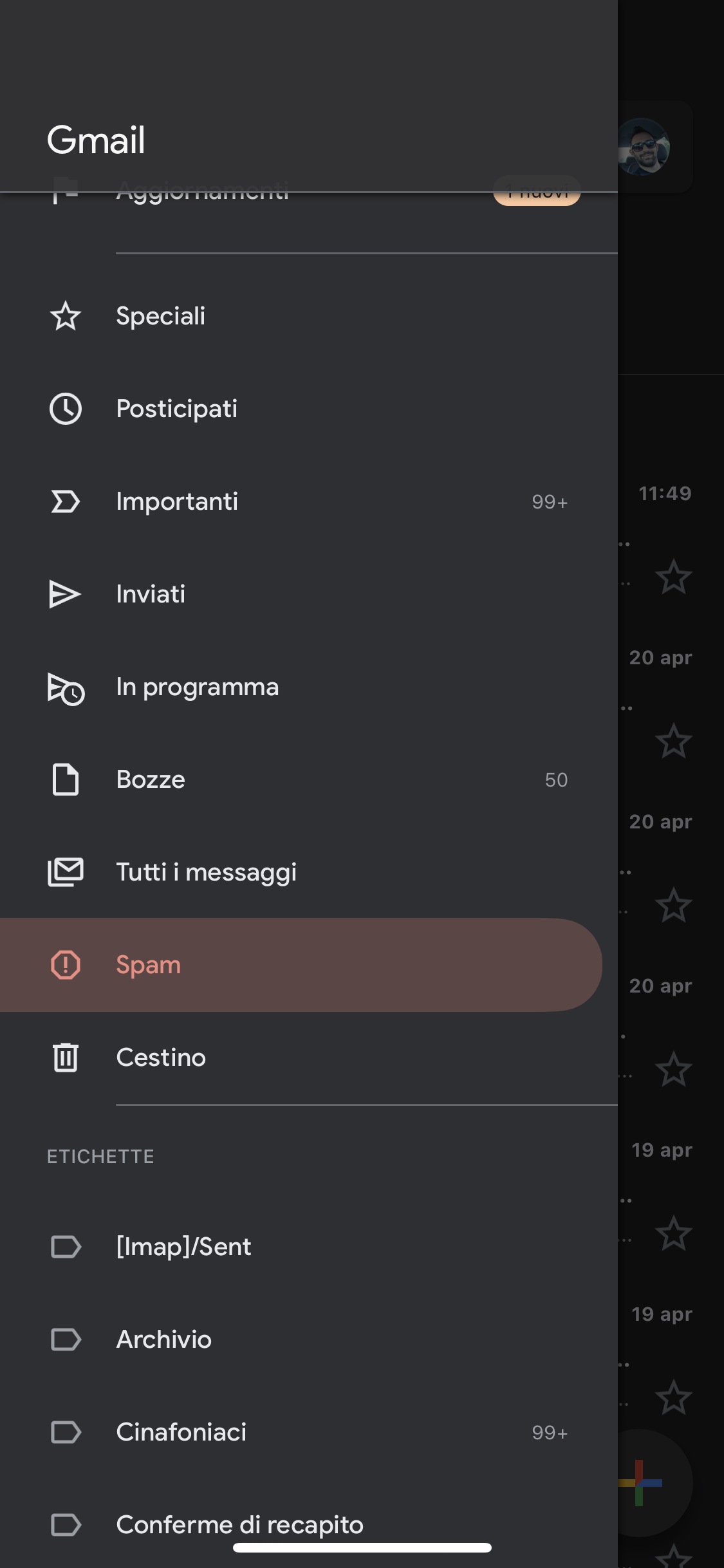Tap the Importanti label marker icon

pos(65,502)
